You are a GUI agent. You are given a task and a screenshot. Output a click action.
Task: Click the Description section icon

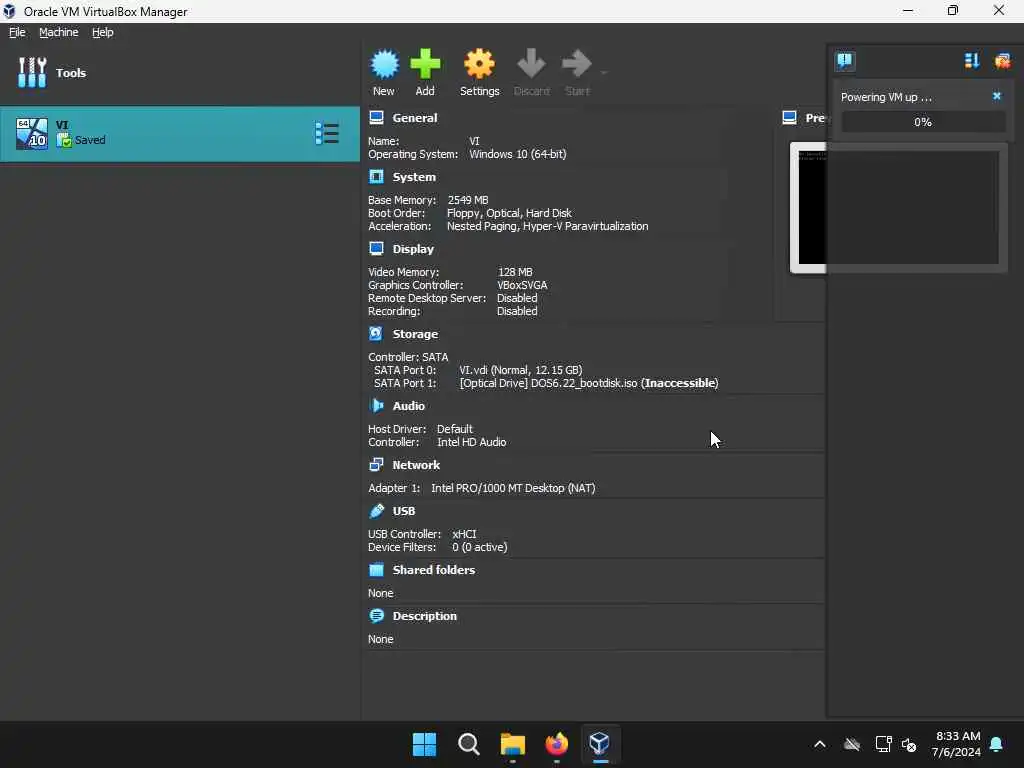[x=376, y=615]
